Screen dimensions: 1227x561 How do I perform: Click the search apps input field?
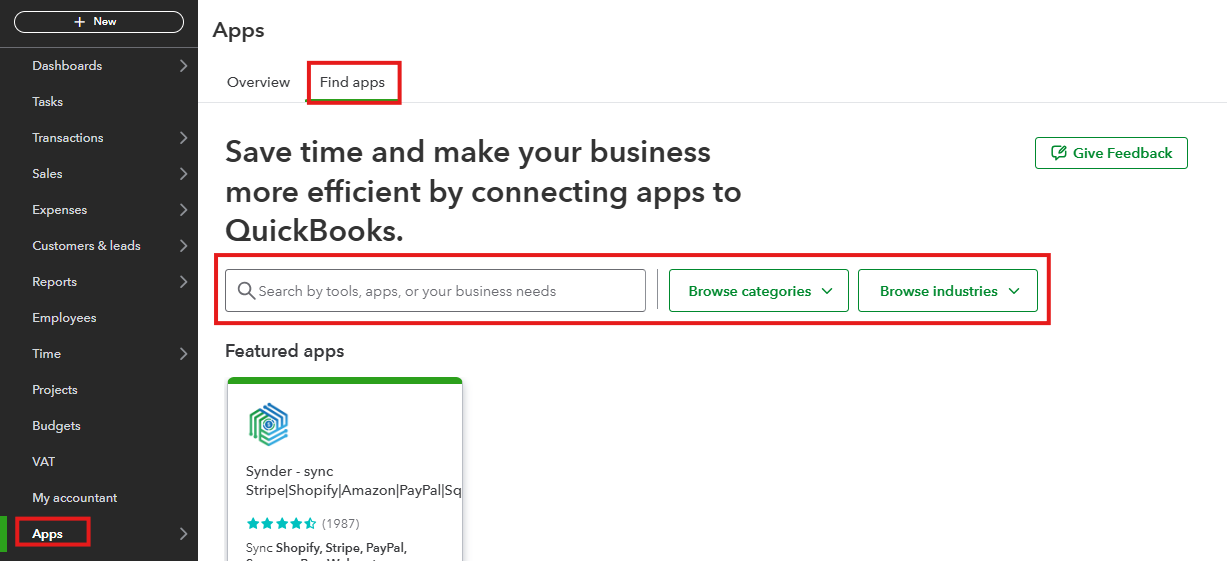click(x=435, y=291)
